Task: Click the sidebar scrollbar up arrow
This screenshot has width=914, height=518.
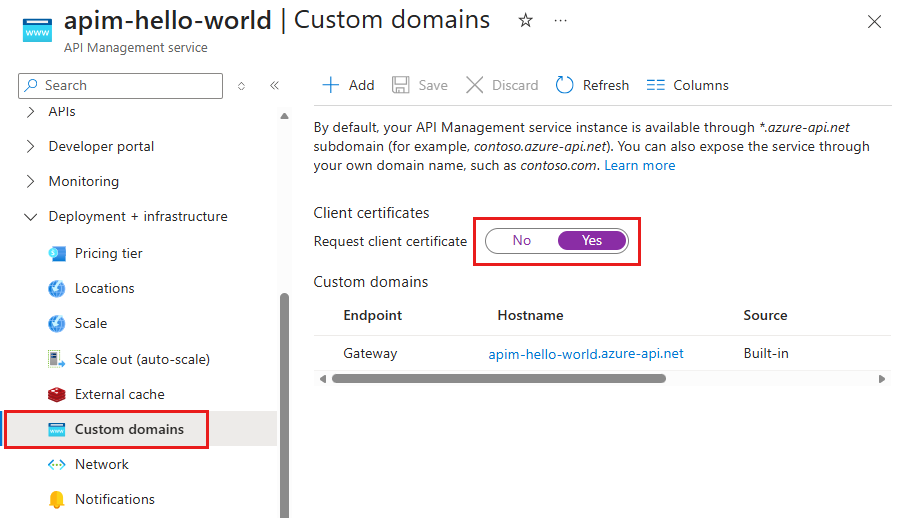Action: pyautogui.click(x=284, y=116)
